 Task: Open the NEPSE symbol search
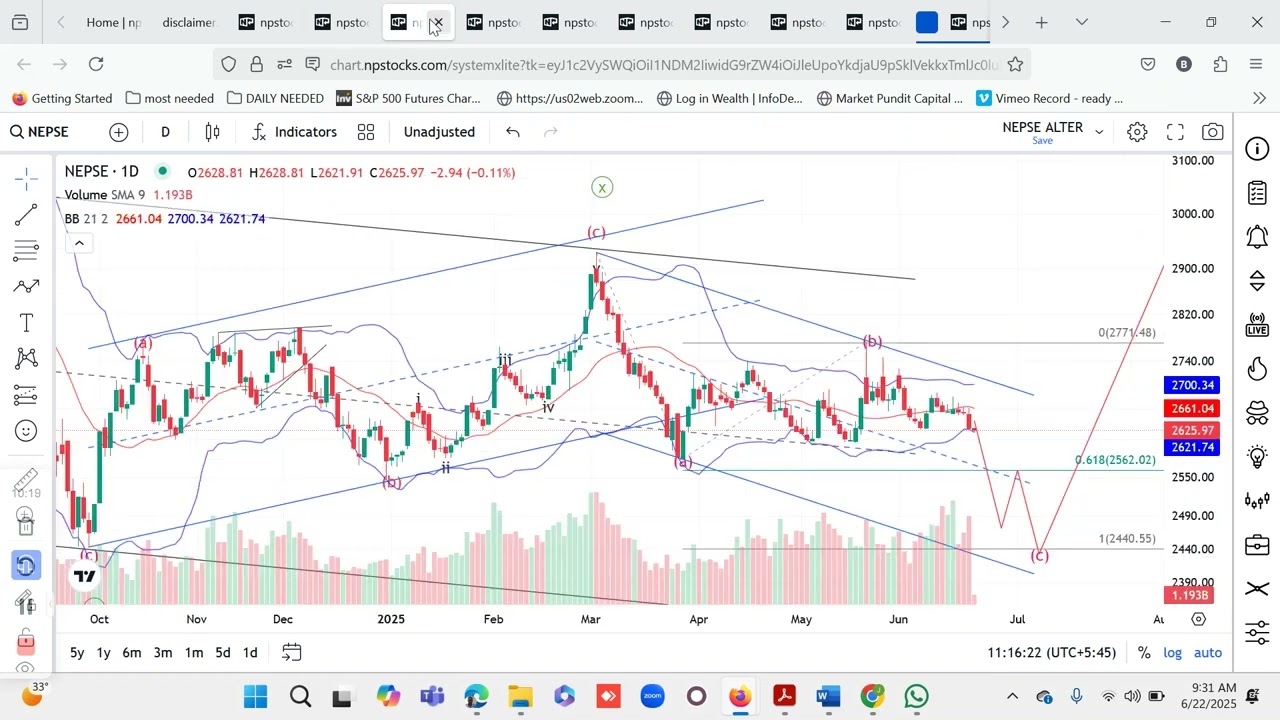coord(40,132)
